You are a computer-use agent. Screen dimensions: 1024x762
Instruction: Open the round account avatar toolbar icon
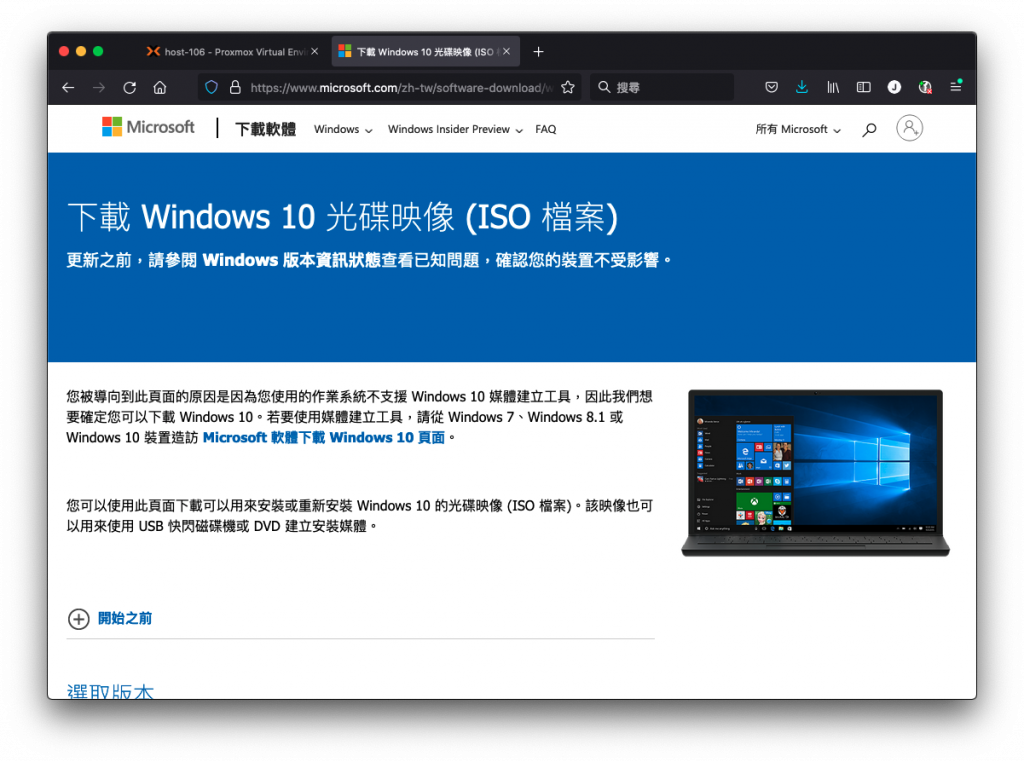[x=894, y=87]
